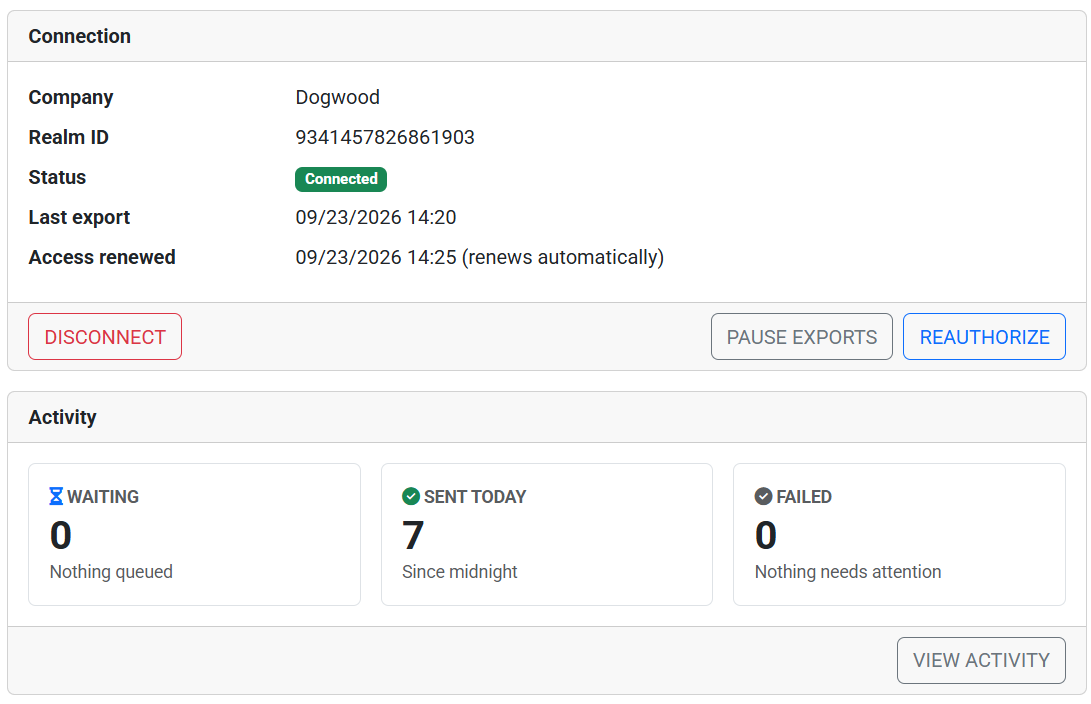Click the SENT TODAY card title

click(475, 497)
